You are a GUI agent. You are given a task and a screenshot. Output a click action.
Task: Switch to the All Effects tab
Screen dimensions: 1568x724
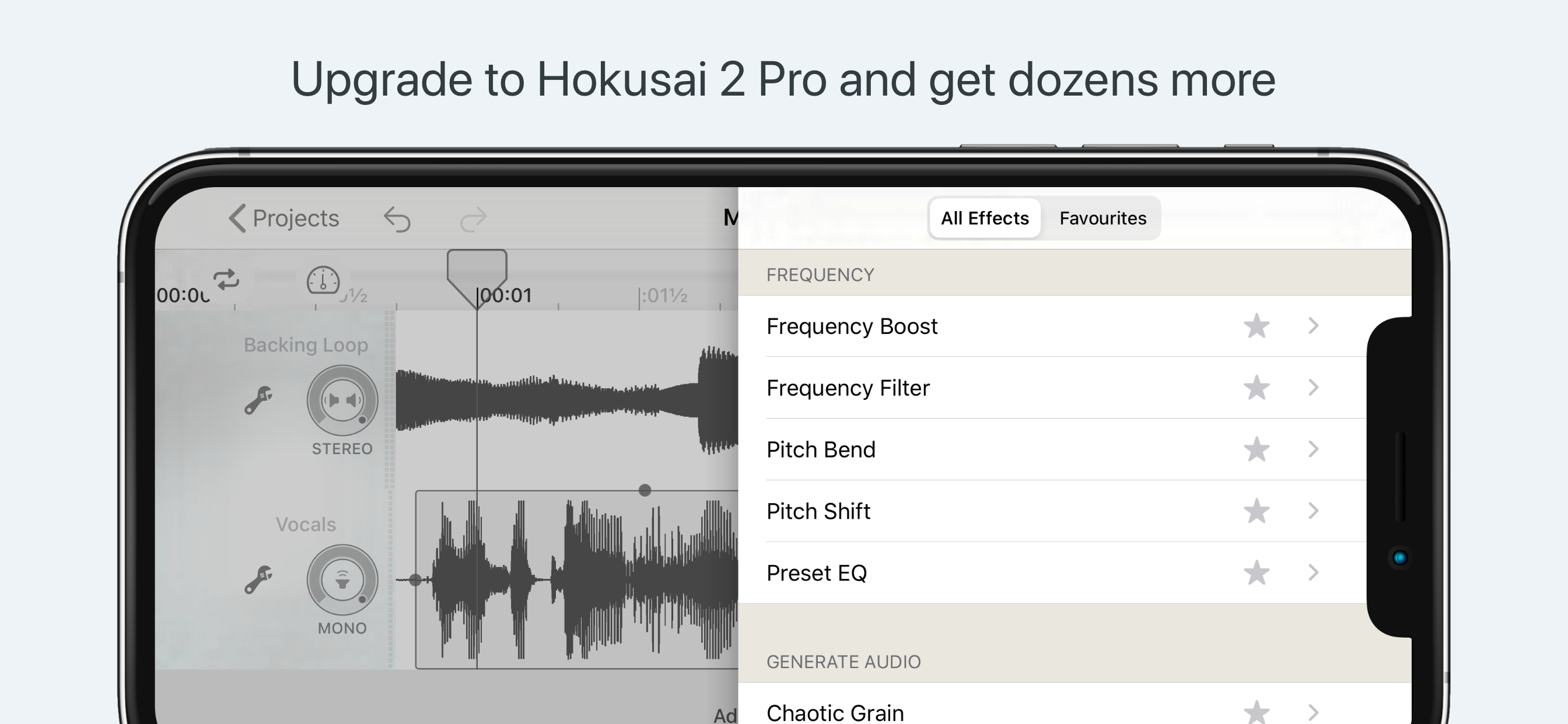coord(984,218)
